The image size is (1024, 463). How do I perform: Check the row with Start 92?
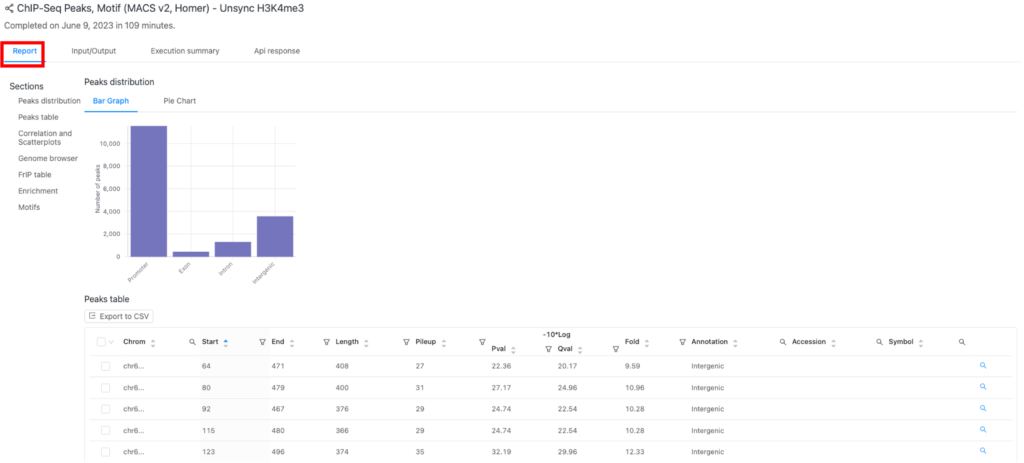coord(105,409)
